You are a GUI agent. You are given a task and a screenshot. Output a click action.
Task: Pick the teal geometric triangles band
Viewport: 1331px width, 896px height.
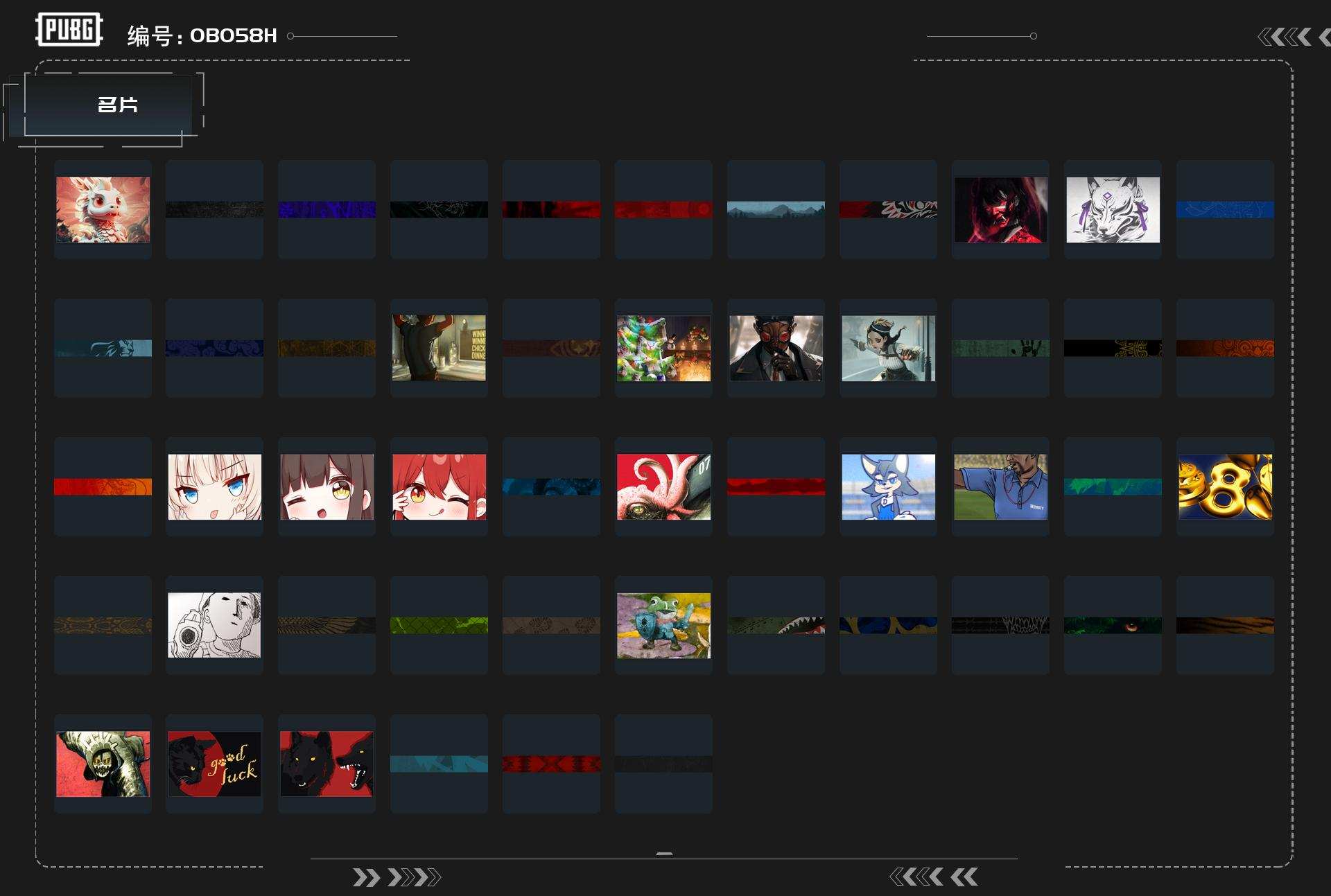(440, 764)
